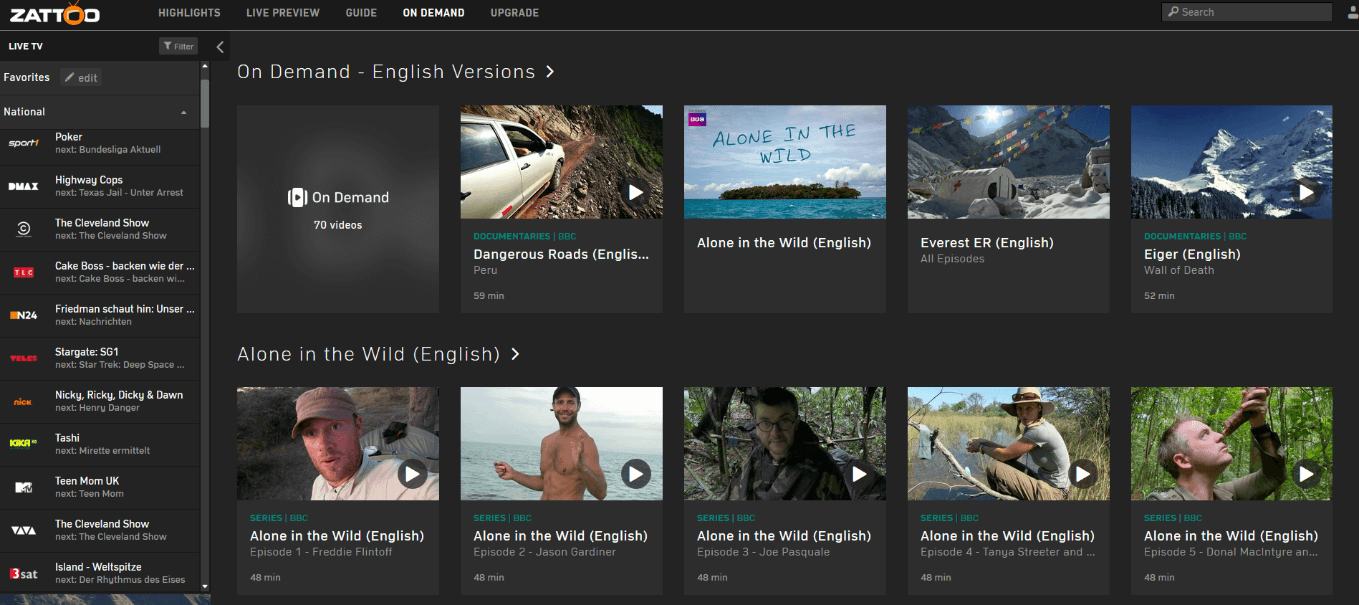This screenshot has width=1359, height=605.
Task: Select the VIVA channel logo
Action: (x=24, y=530)
